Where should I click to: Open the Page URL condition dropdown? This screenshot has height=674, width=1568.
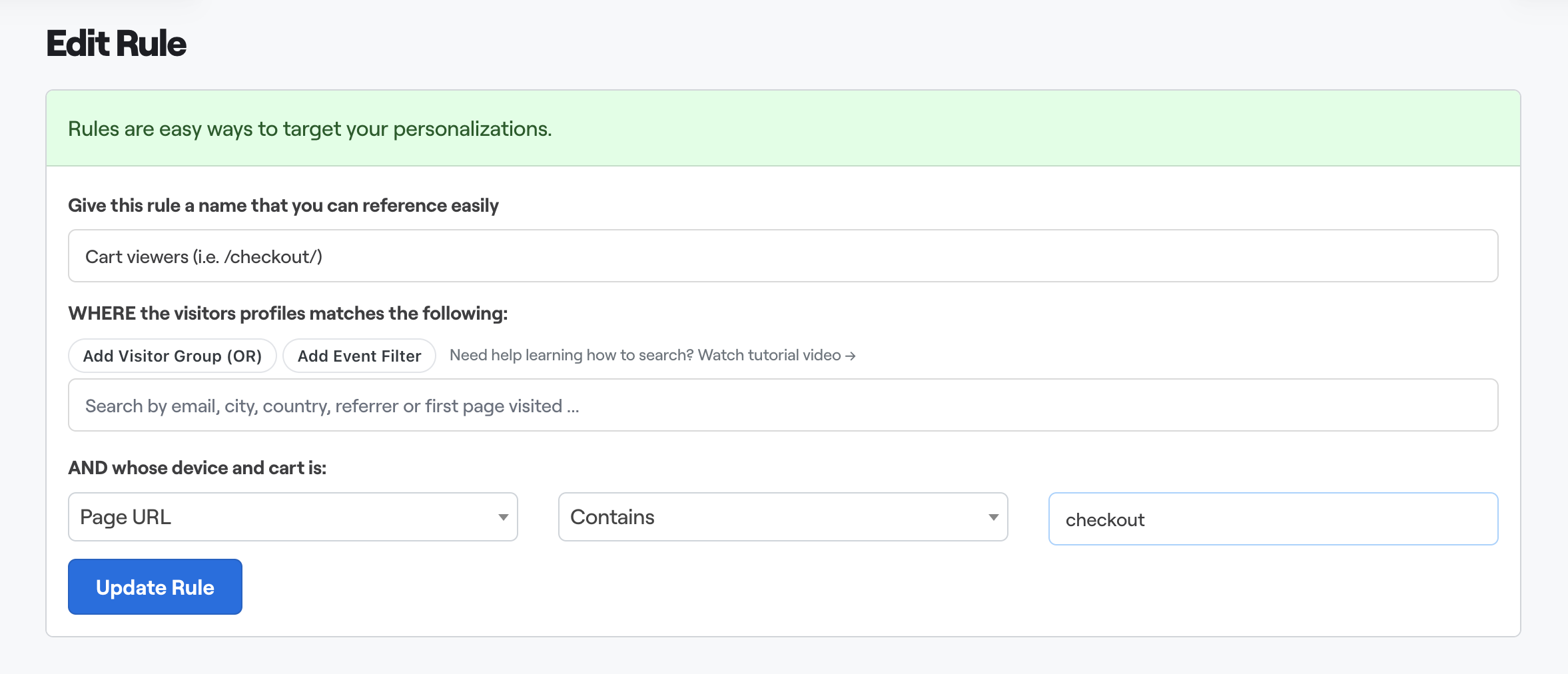(292, 517)
